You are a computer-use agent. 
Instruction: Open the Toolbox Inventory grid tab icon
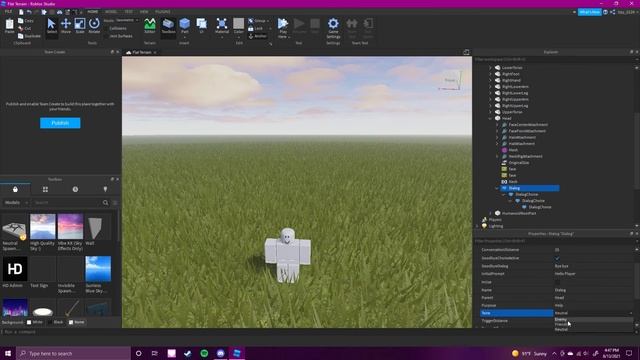coord(45,189)
